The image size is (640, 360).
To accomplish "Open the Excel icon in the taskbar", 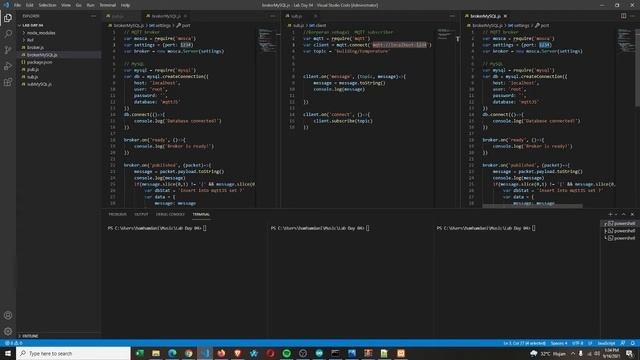I will (140, 353).
